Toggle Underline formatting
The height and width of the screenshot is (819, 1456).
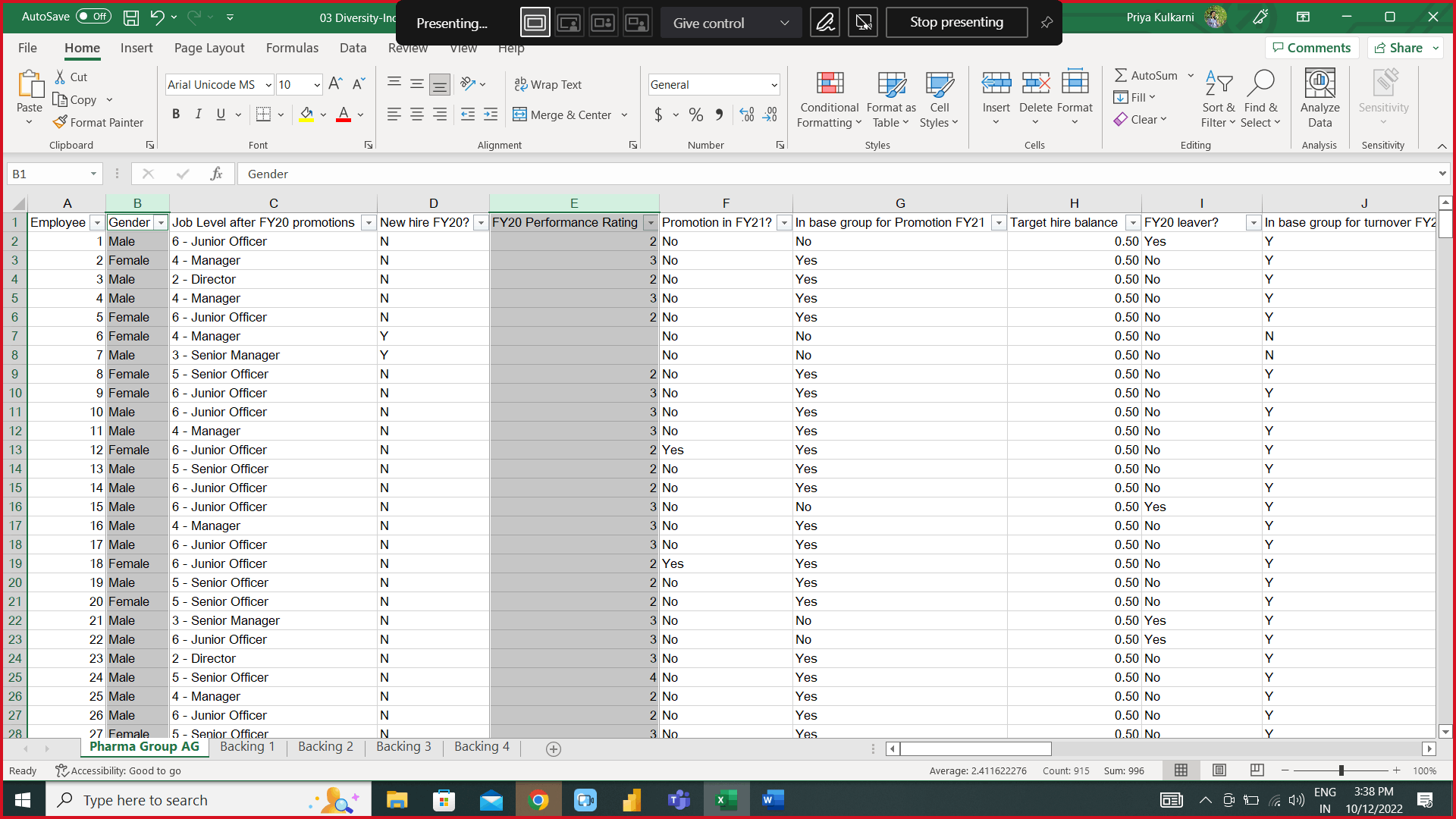point(221,115)
